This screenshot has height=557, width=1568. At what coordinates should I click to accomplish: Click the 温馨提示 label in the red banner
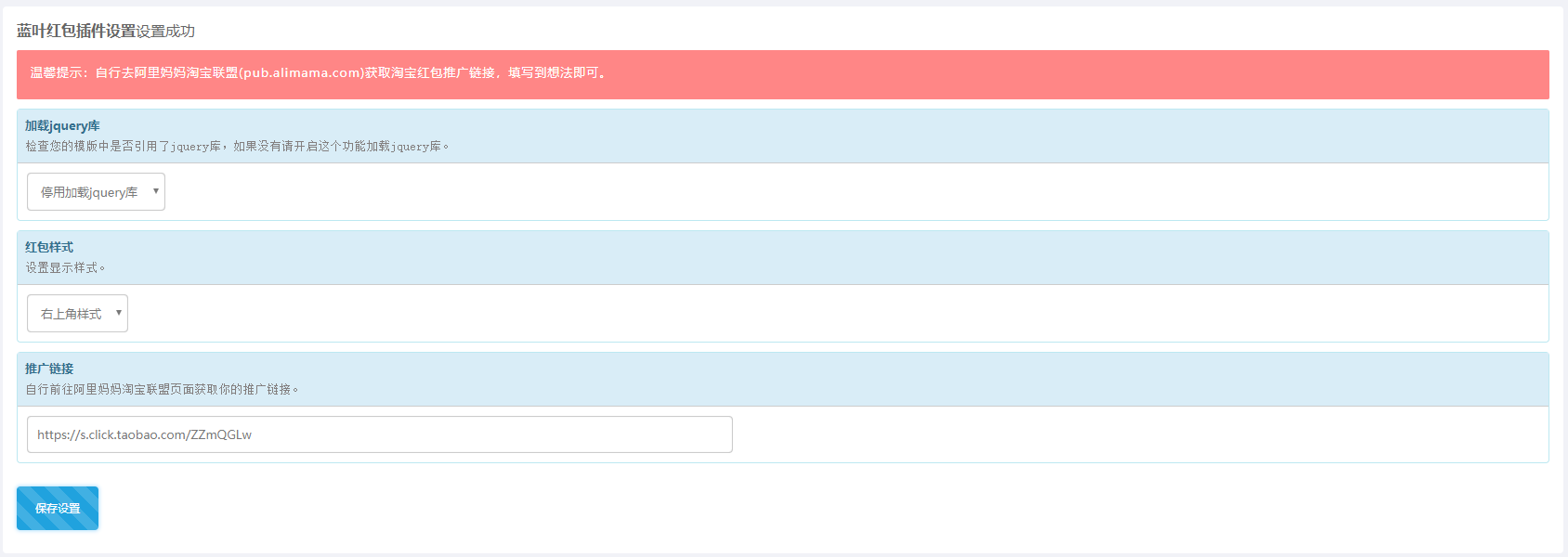coord(57,72)
